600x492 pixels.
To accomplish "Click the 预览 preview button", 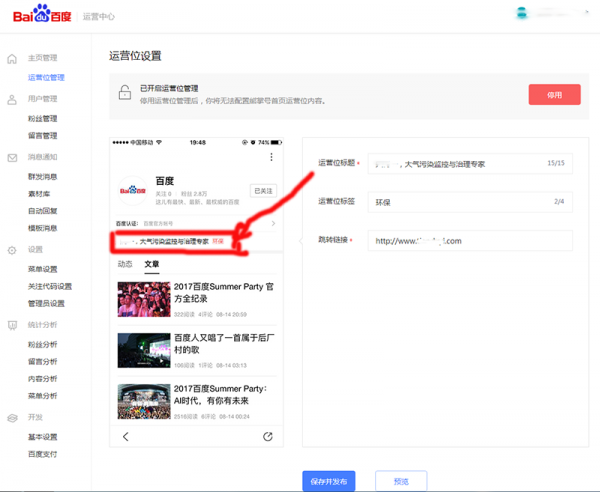I will pos(401,481).
